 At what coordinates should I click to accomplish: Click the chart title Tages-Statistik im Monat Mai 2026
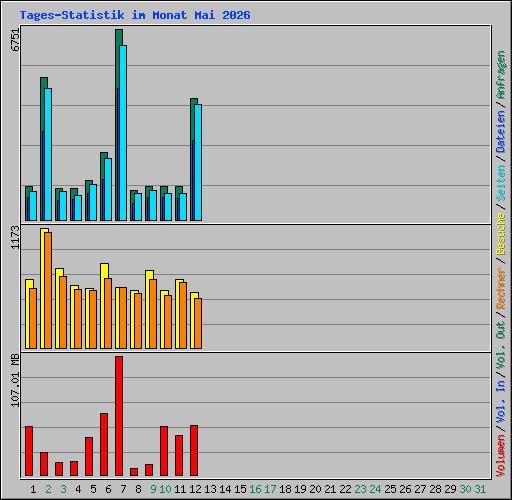tap(135, 15)
